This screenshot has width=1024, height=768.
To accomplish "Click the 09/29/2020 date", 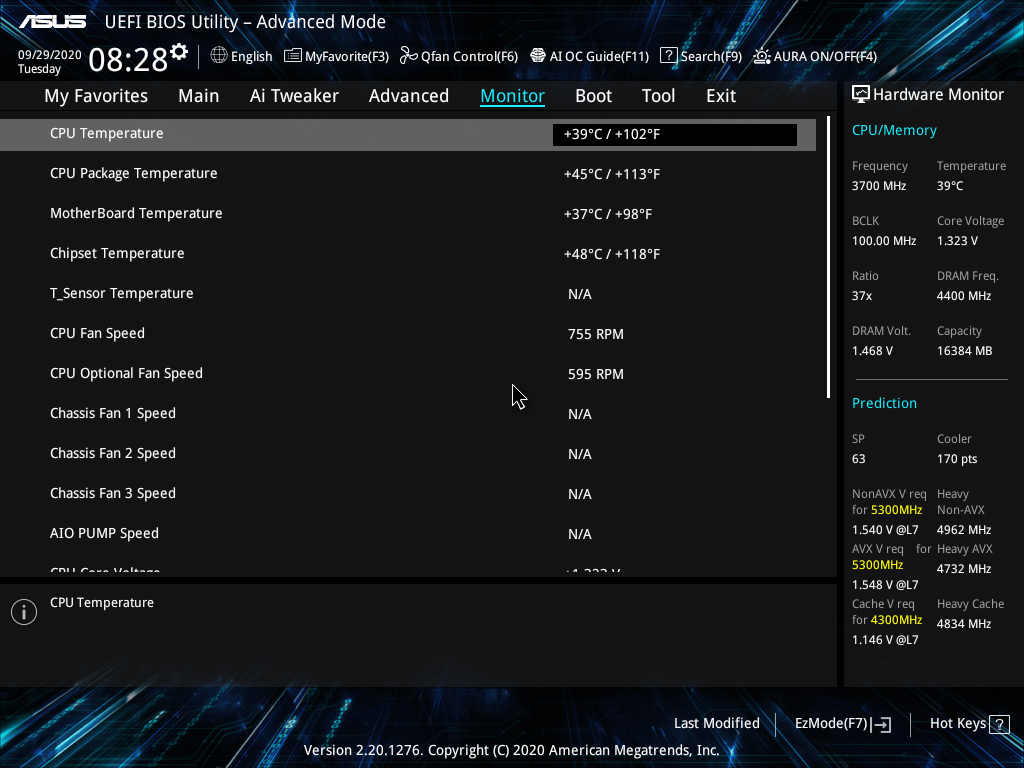I will pos(50,55).
